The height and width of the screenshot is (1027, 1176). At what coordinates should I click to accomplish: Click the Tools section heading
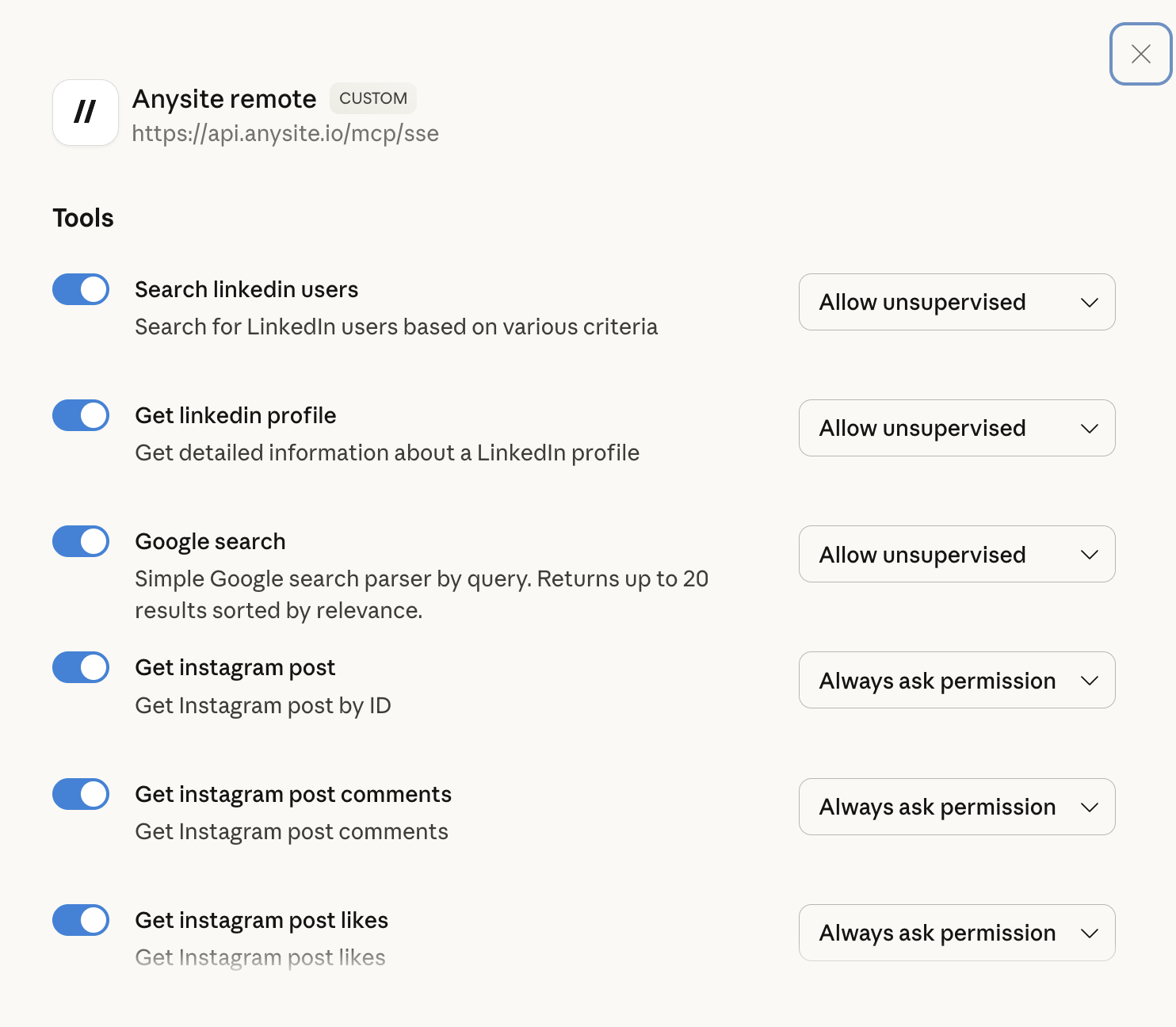click(82, 217)
